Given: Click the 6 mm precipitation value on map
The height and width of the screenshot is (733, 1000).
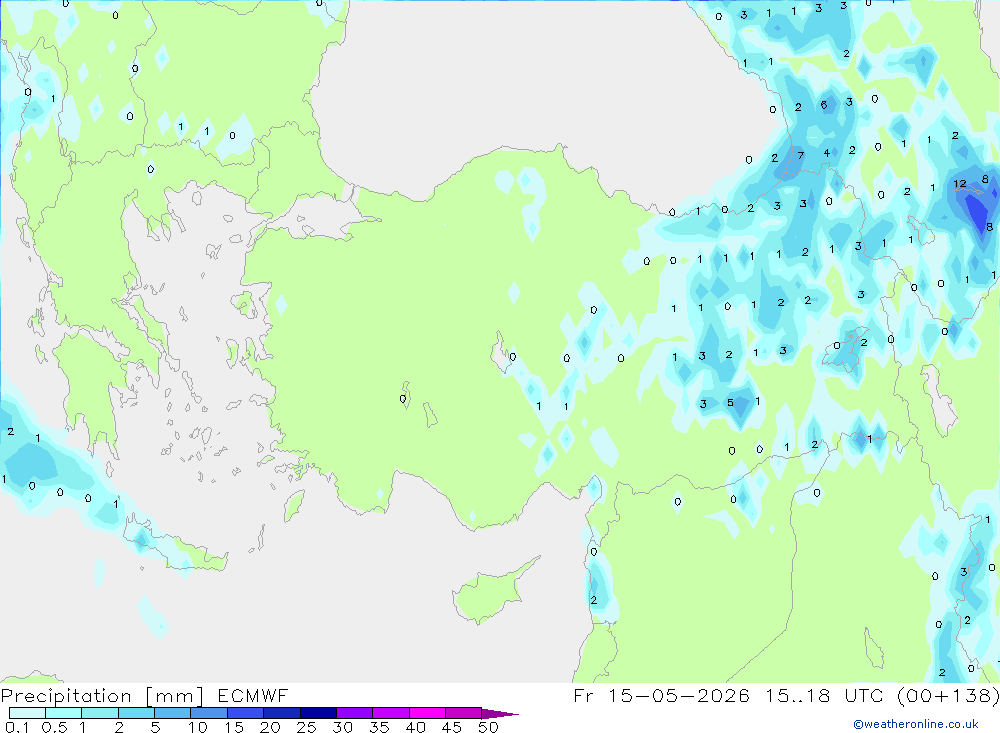Looking at the screenshot, I should coord(824,105).
